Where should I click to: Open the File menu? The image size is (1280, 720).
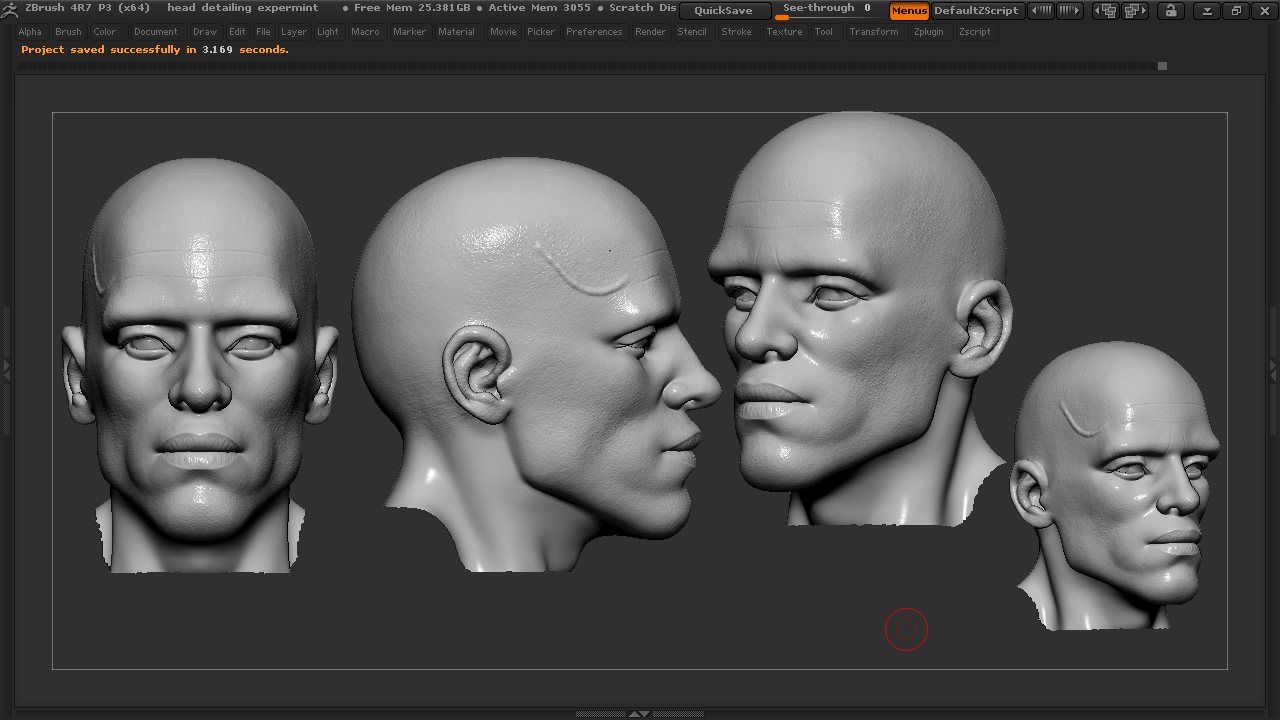click(263, 32)
